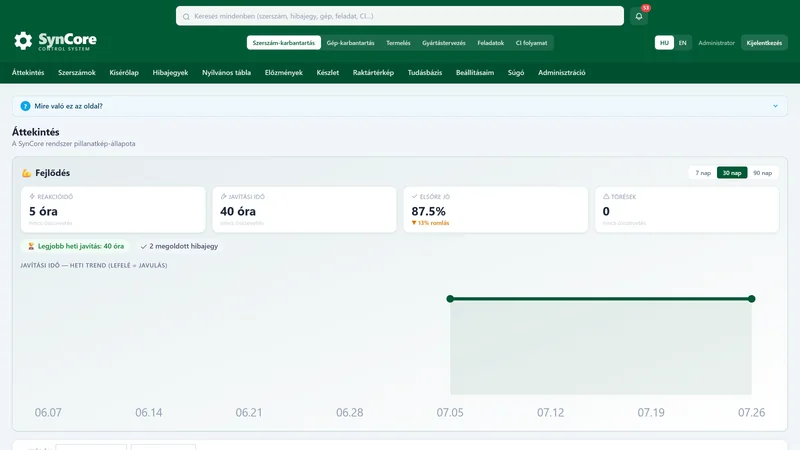Select the 7 nap time range

[x=703, y=173]
